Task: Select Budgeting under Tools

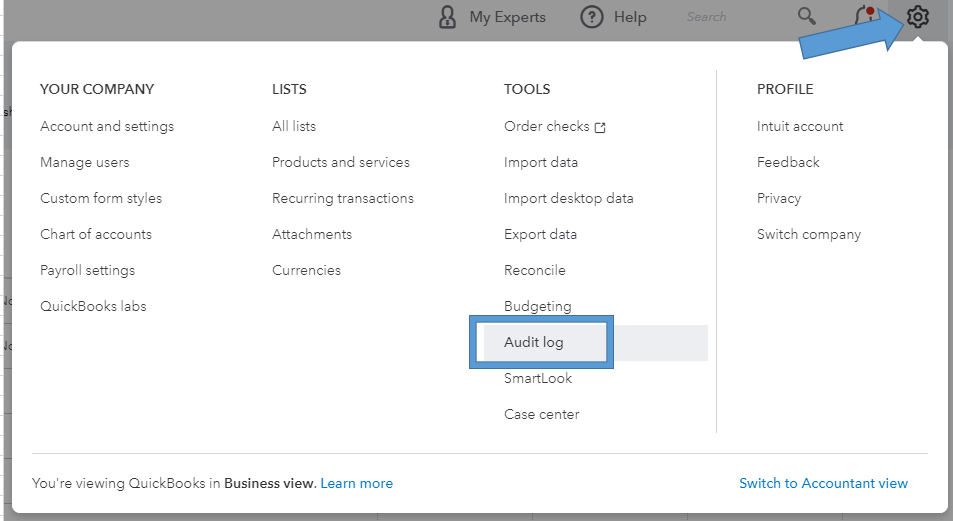Action: click(538, 306)
